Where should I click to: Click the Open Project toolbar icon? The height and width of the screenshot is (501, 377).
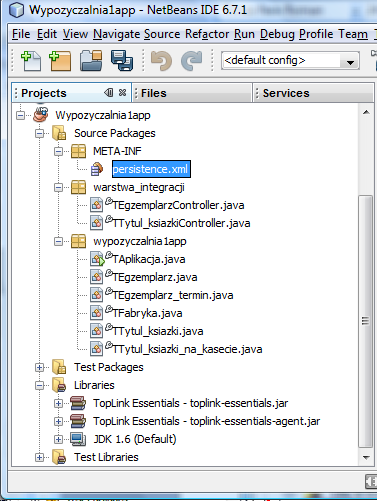pyautogui.click(x=91, y=60)
